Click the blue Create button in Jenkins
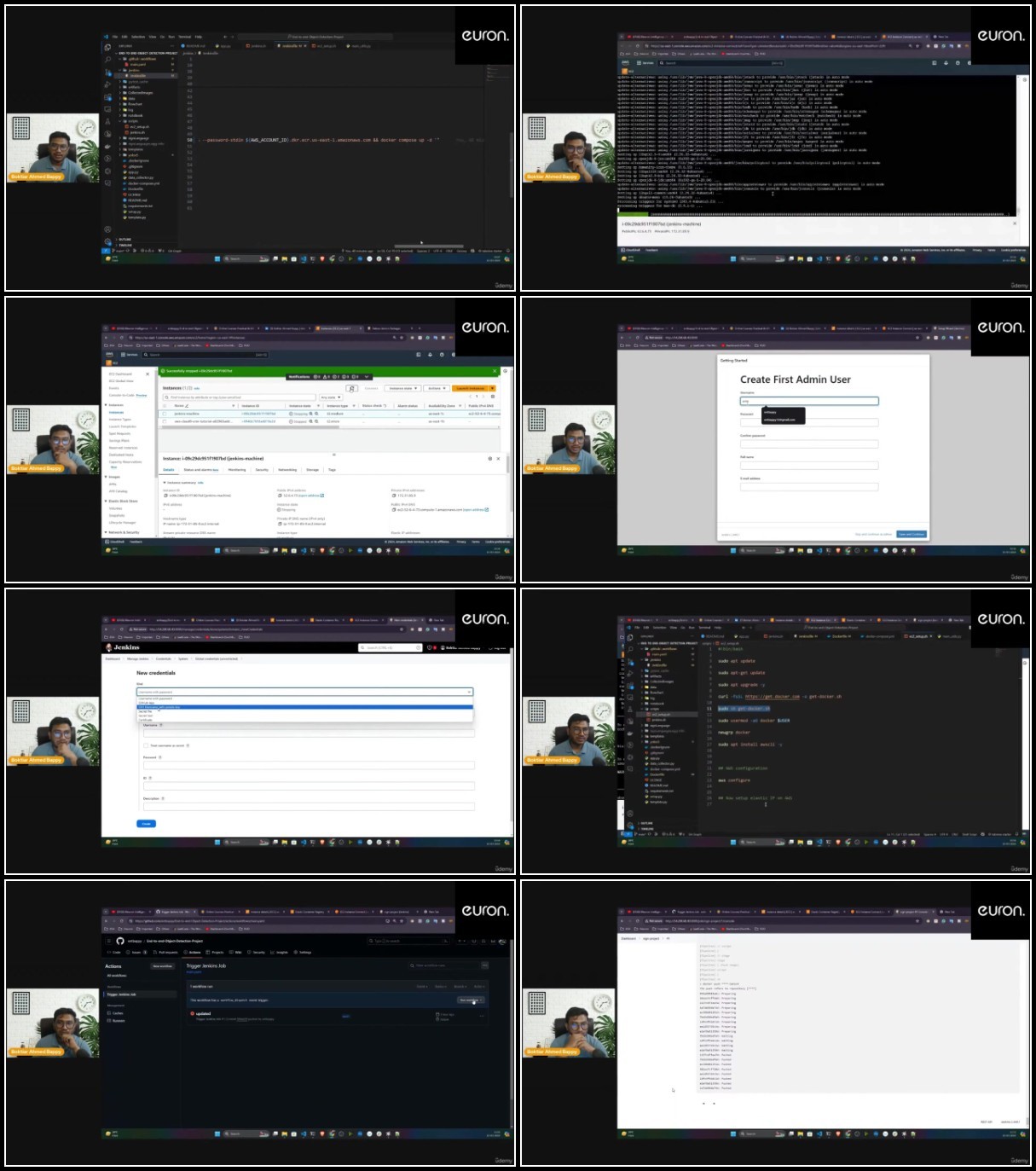This screenshot has width=1036, height=1171. tap(146, 824)
